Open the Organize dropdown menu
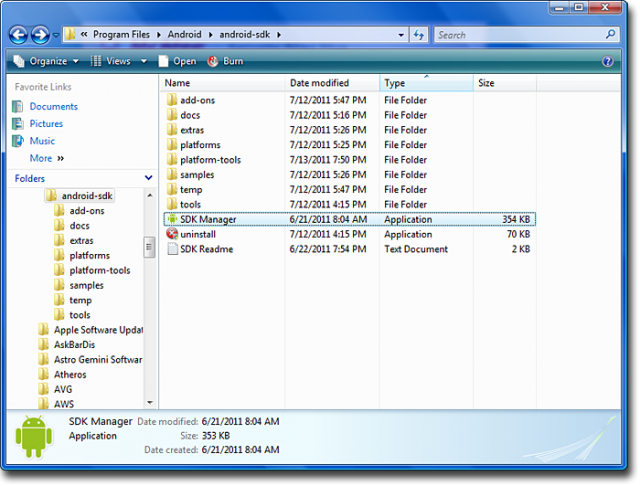The height and width of the screenshot is (486, 640). point(46,61)
